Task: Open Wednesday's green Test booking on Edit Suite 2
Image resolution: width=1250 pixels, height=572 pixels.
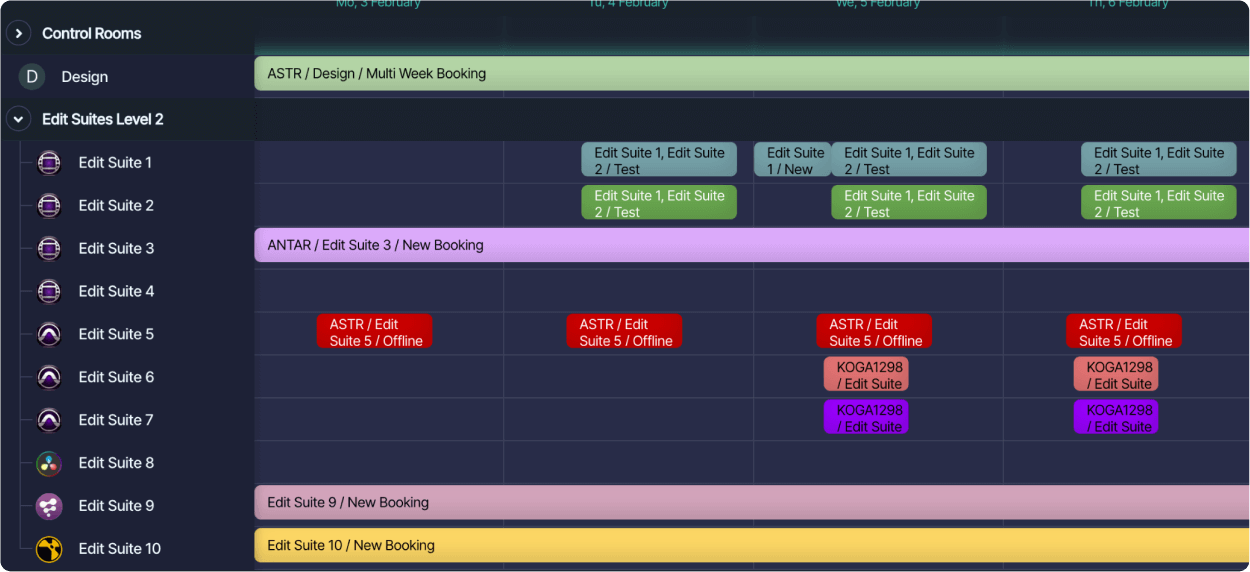Action: pos(909,203)
